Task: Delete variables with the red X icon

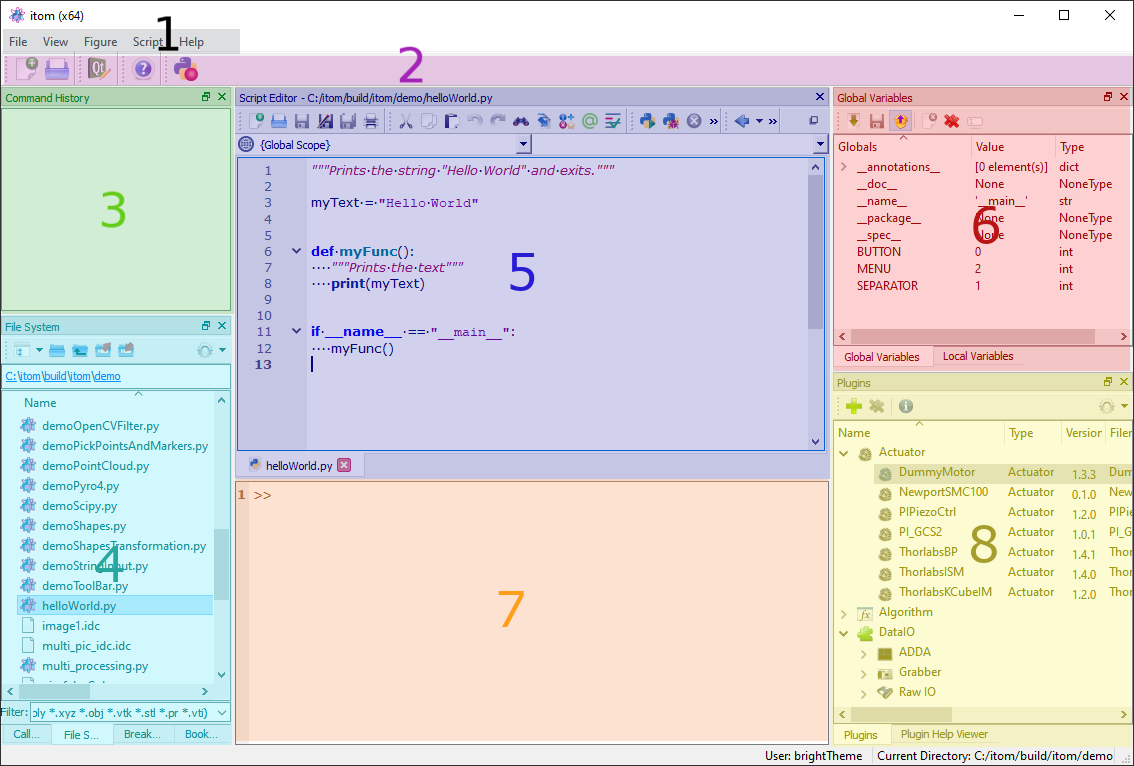Action: 952,121
